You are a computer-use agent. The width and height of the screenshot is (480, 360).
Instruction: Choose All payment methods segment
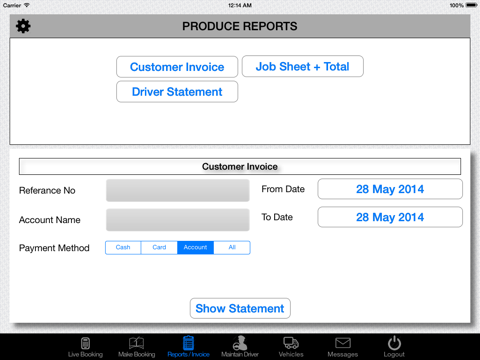coord(232,247)
